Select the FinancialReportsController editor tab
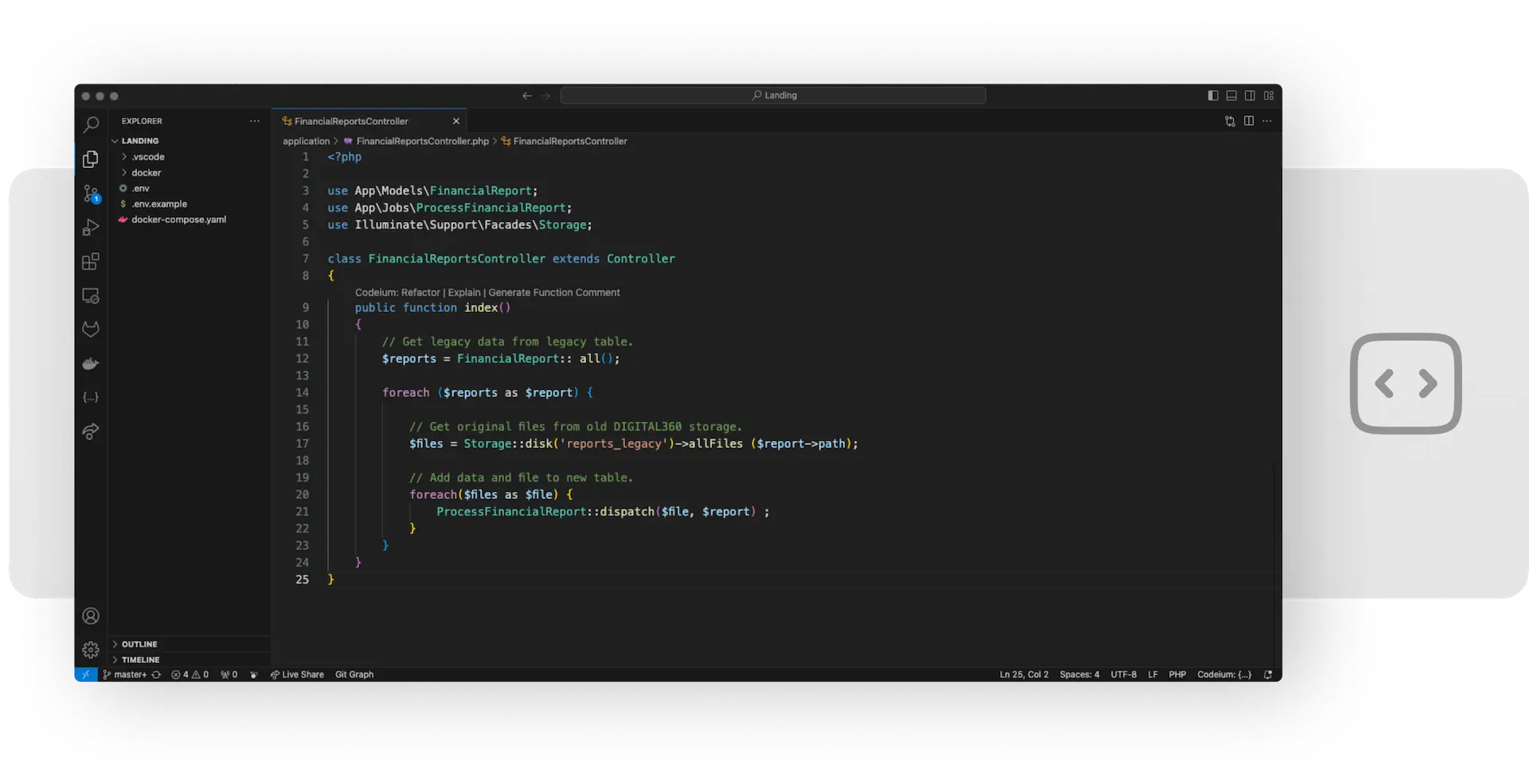This screenshot has height=784, width=1529. pos(351,121)
